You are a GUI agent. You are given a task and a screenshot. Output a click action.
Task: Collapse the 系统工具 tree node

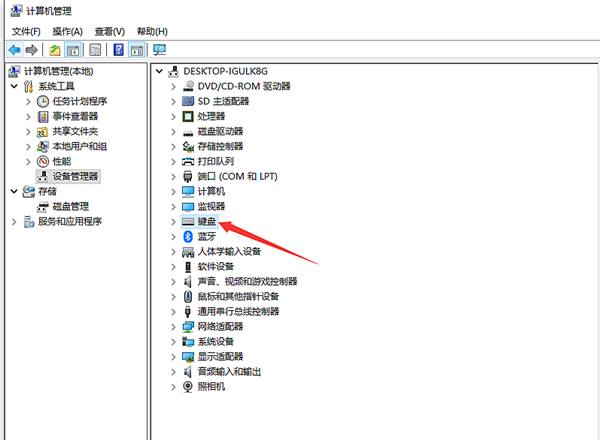(x=14, y=86)
